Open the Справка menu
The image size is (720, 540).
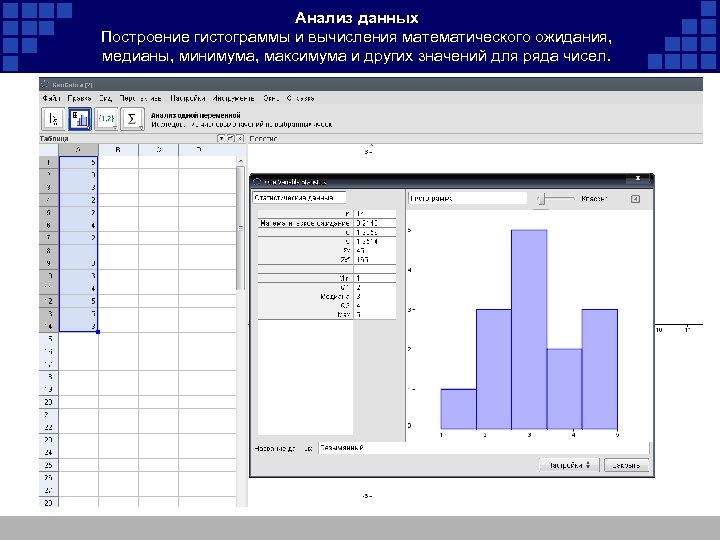(300, 98)
